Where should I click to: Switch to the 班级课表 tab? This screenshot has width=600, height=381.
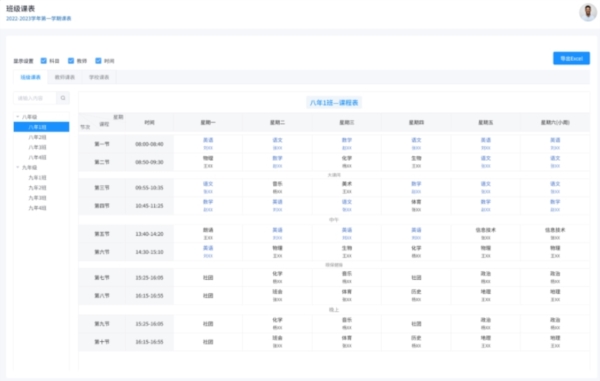(31, 77)
